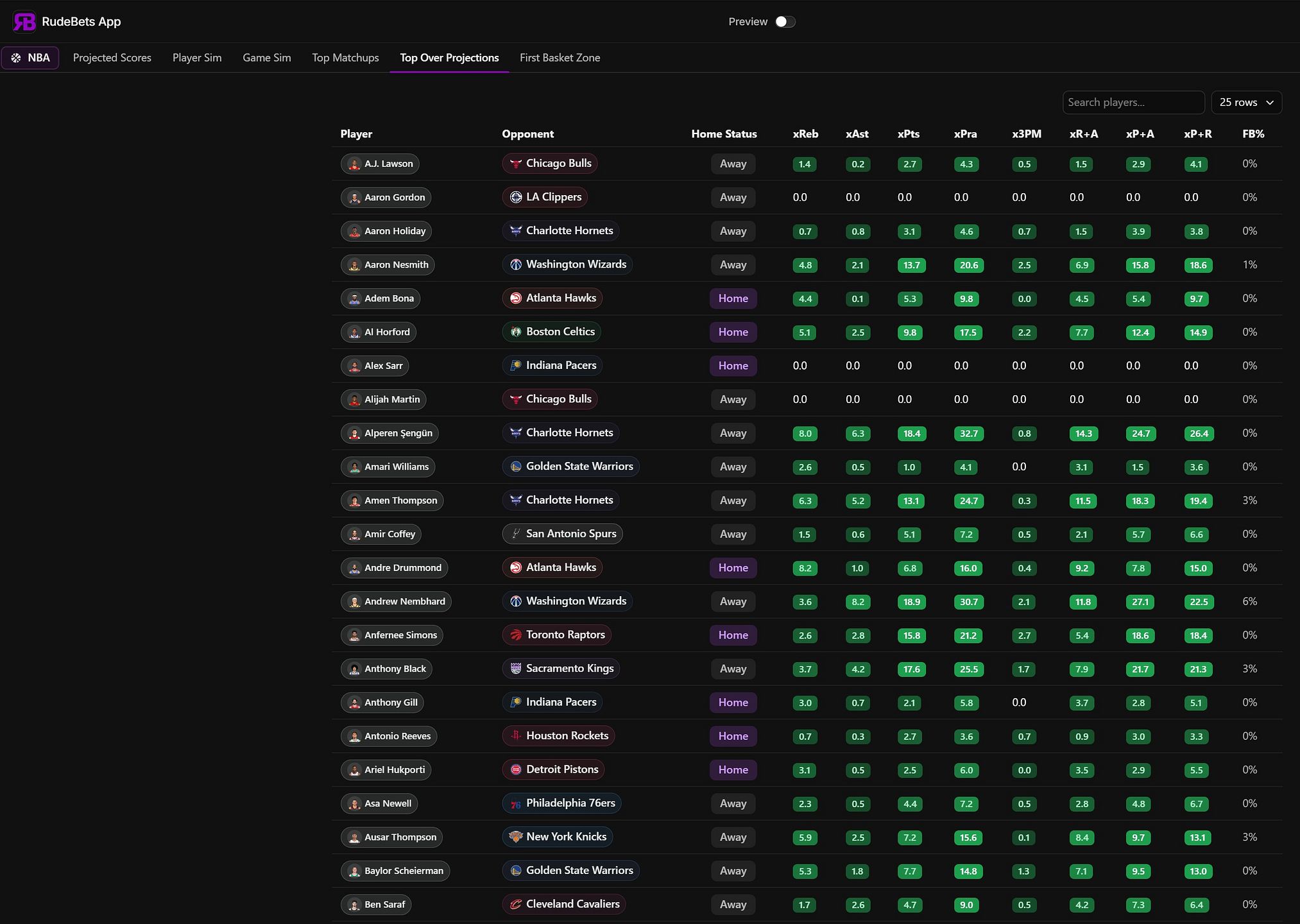Open the Projected Scores tab
Viewport: 1300px width, 924px height.
point(112,58)
